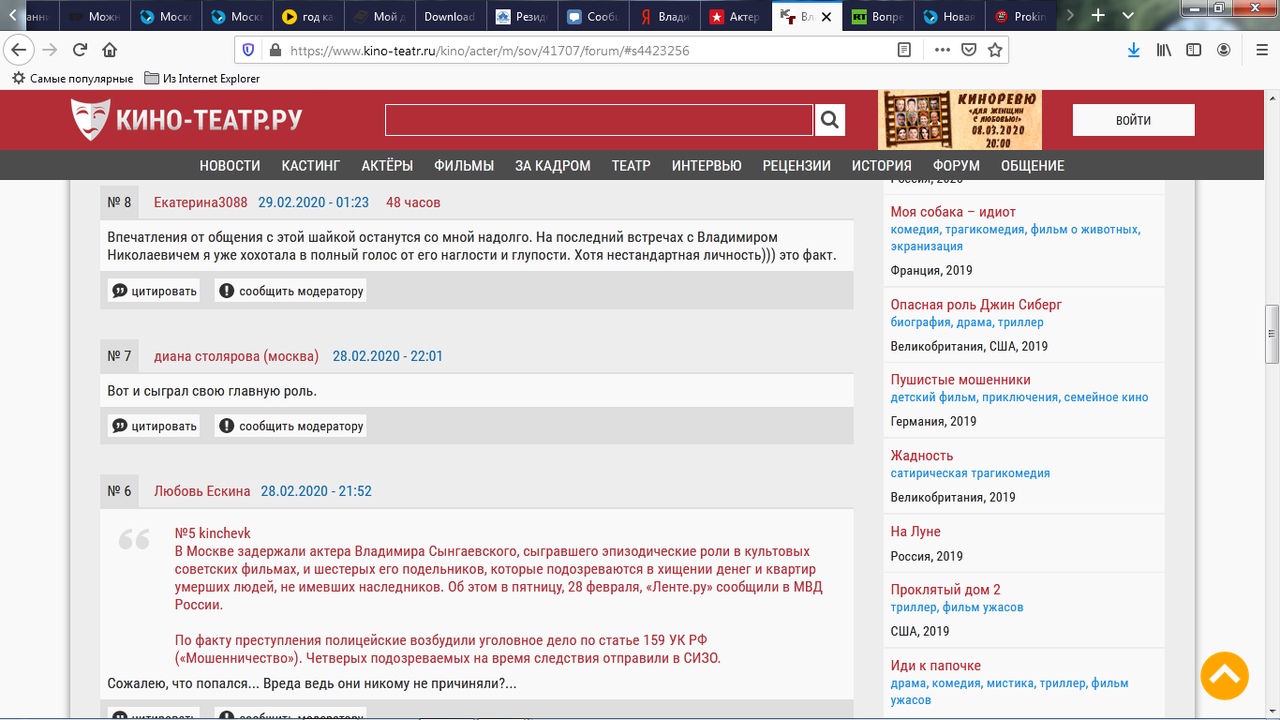Toggle reader view icon in address bar
The width and height of the screenshot is (1280, 720).
point(904,50)
